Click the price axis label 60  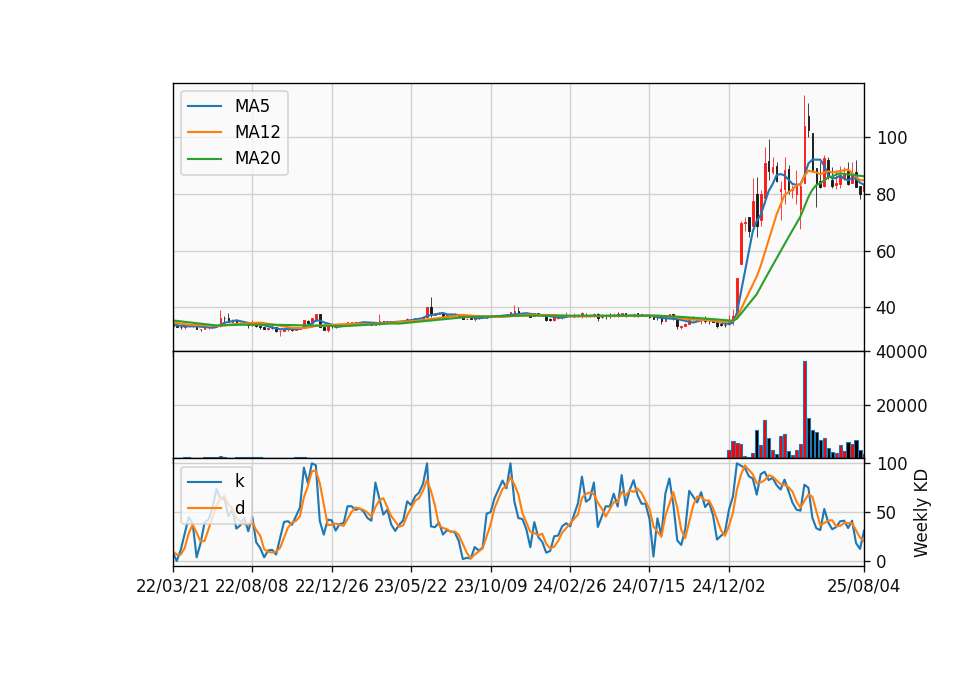click(x=887, y=252)
